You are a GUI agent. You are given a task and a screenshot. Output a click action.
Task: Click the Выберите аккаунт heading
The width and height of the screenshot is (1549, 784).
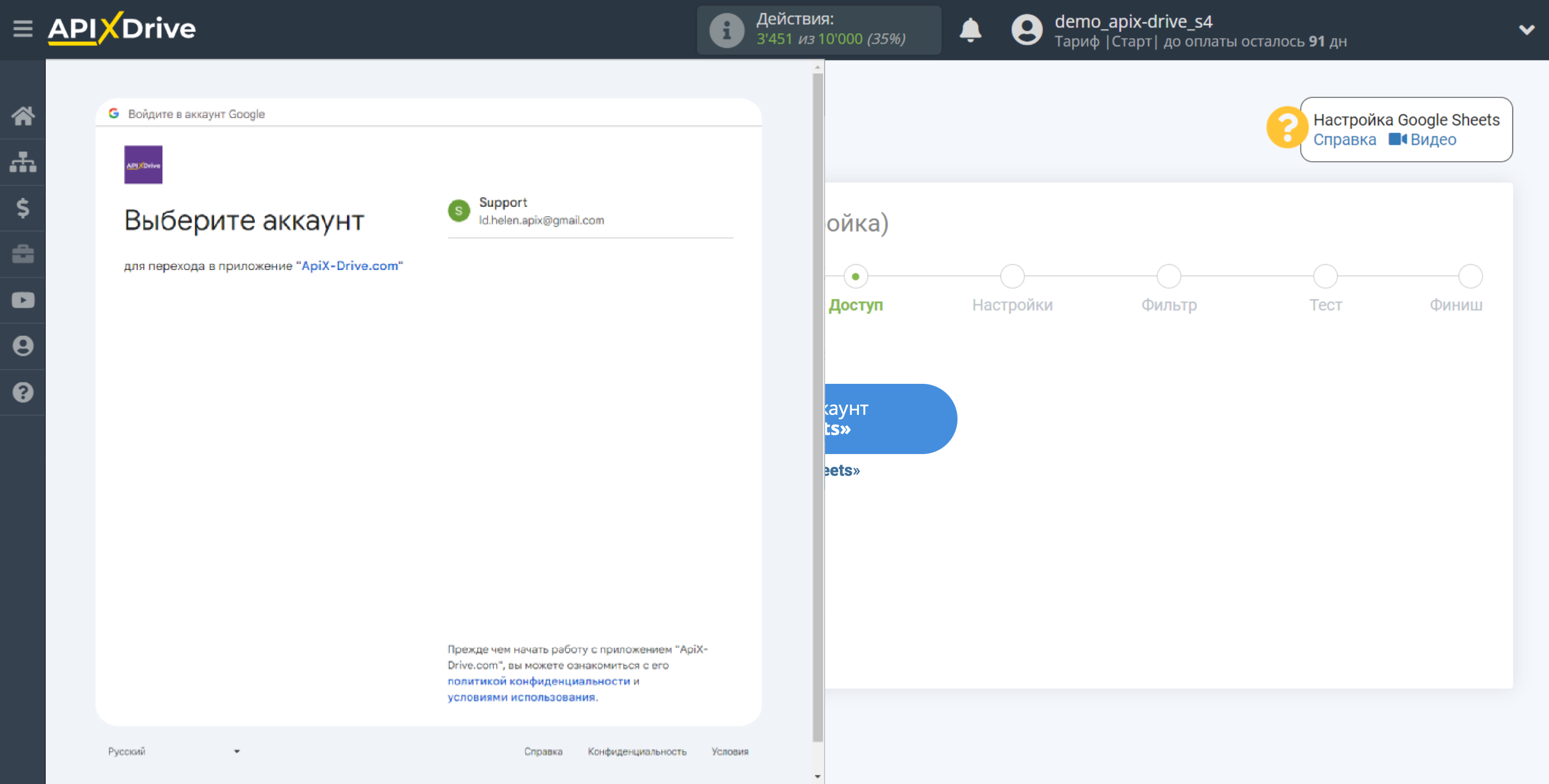[243, 220]
